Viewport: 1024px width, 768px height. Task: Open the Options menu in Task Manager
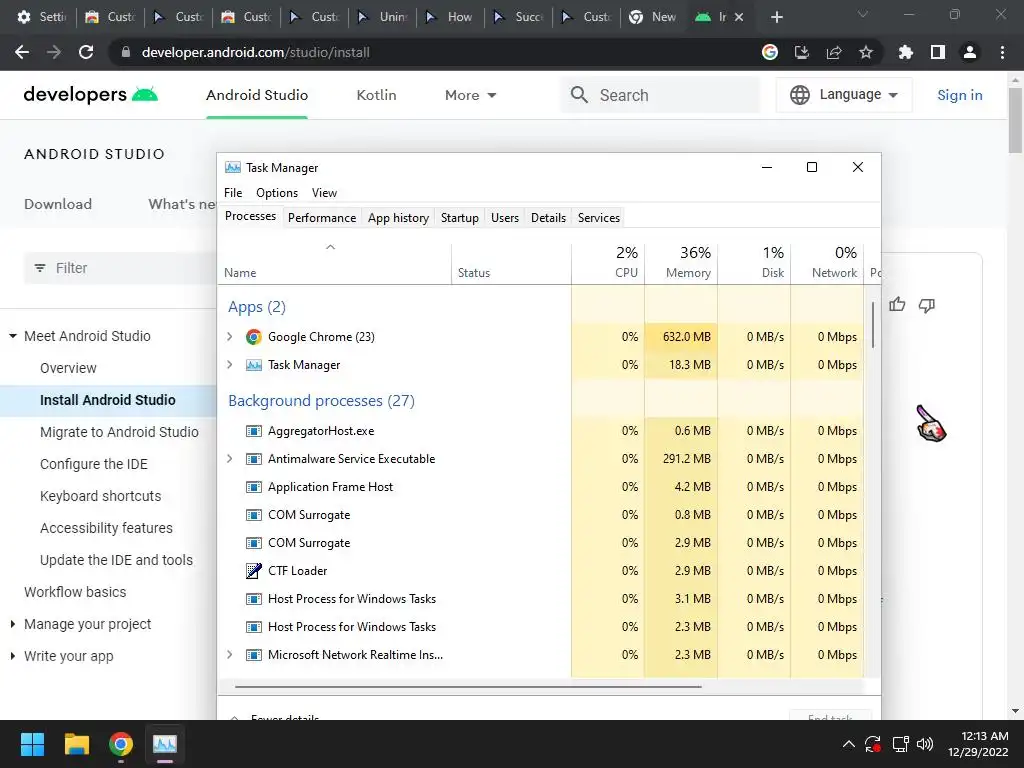(x=277, y=193)
